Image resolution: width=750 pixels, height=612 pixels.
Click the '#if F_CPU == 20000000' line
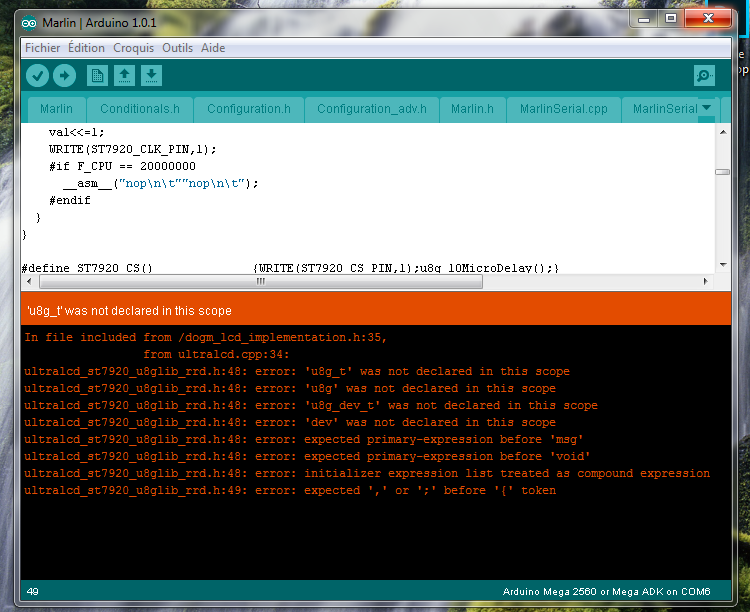(122, 166)
